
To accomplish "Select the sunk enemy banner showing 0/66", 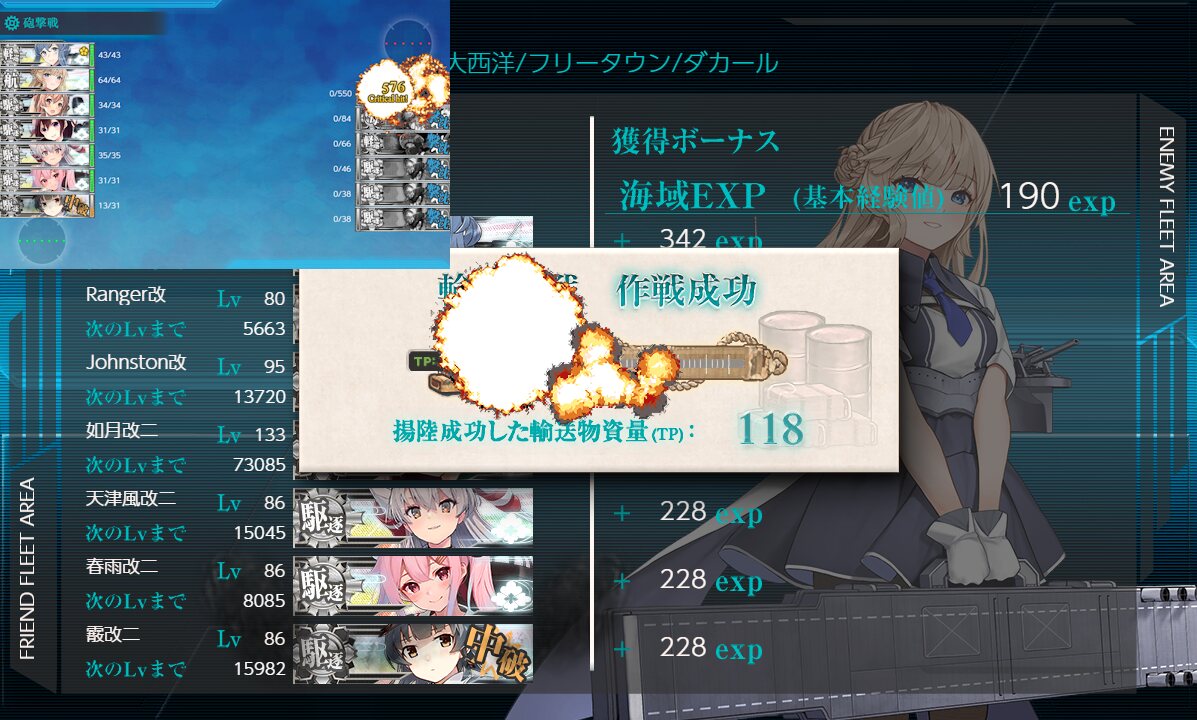I will click(403, 144).
